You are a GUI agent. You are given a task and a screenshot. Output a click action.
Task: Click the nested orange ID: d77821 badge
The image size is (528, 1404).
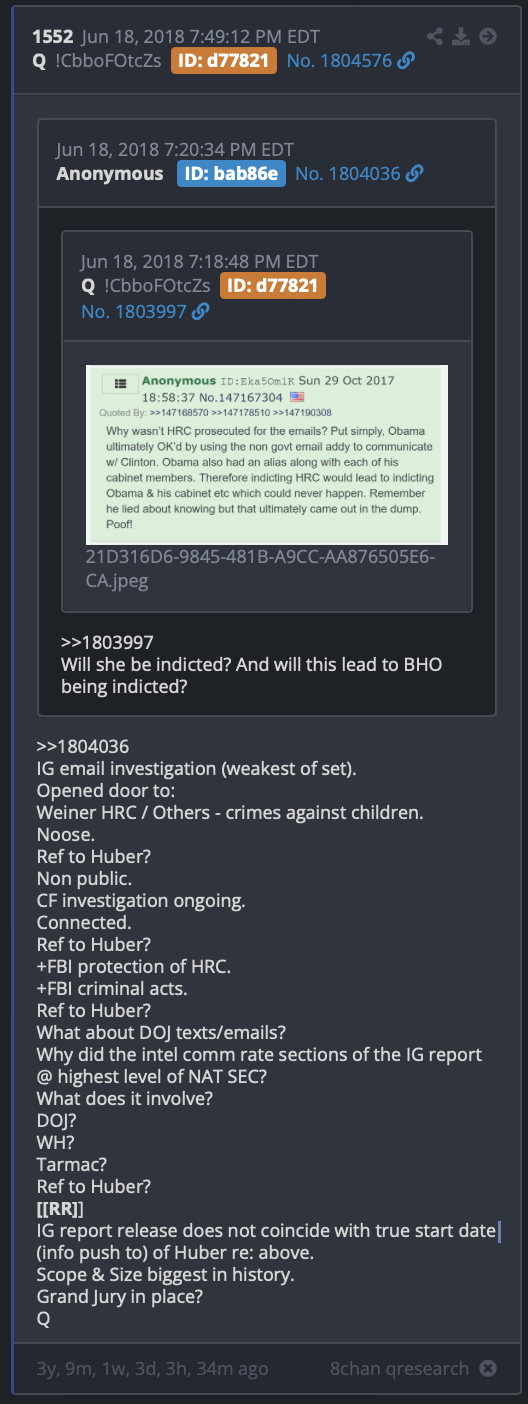[x=273, y=286]
